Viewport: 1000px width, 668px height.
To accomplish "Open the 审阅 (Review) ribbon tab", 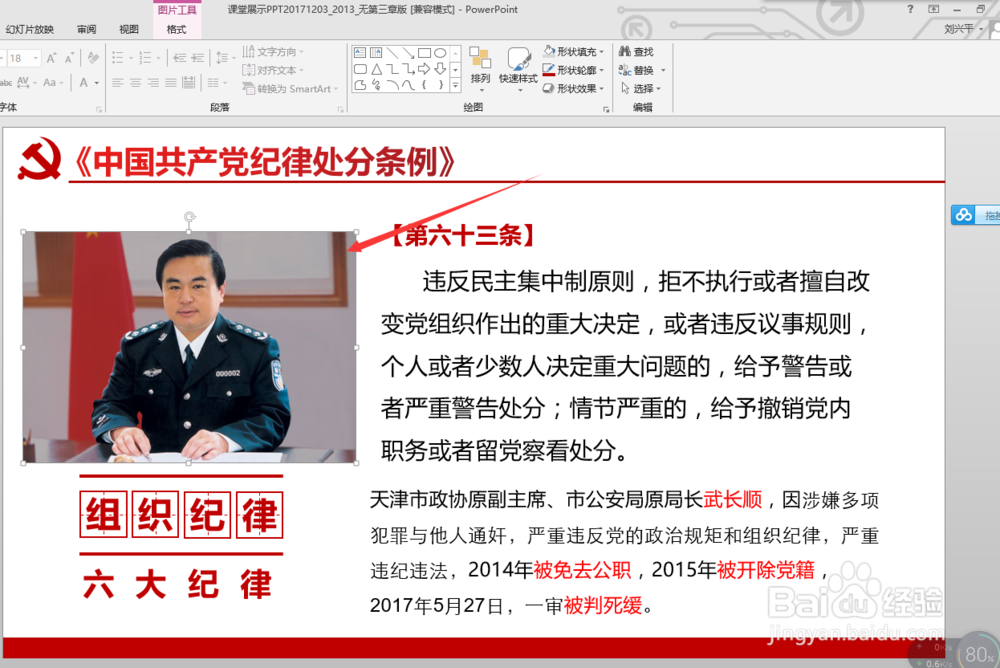I will pos(86,28).
